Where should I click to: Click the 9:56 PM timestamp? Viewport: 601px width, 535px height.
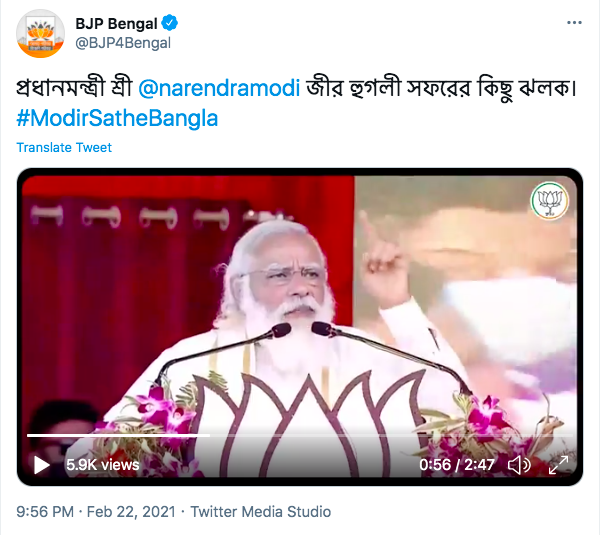(x=45, y=512)
